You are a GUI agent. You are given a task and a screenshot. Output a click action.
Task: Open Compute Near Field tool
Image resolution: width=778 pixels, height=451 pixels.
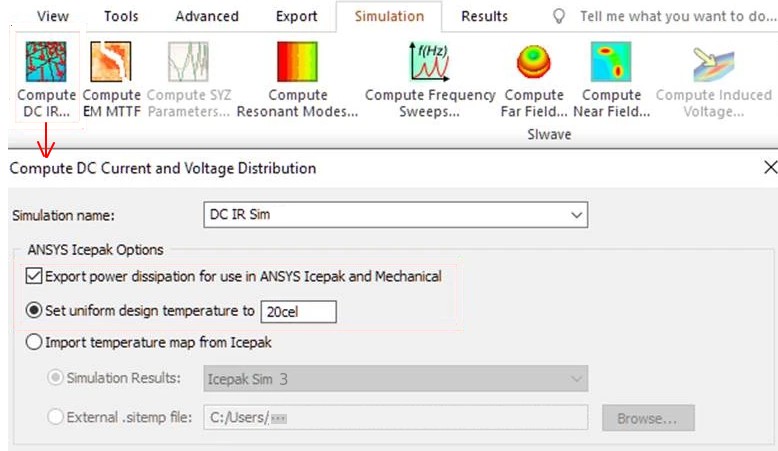(x=612, y=64)
